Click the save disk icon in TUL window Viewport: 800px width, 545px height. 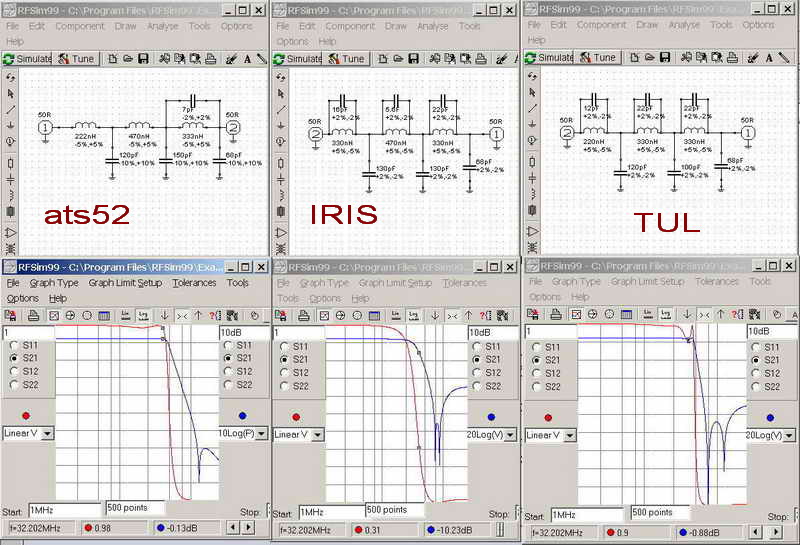click(x=665, y=57)
